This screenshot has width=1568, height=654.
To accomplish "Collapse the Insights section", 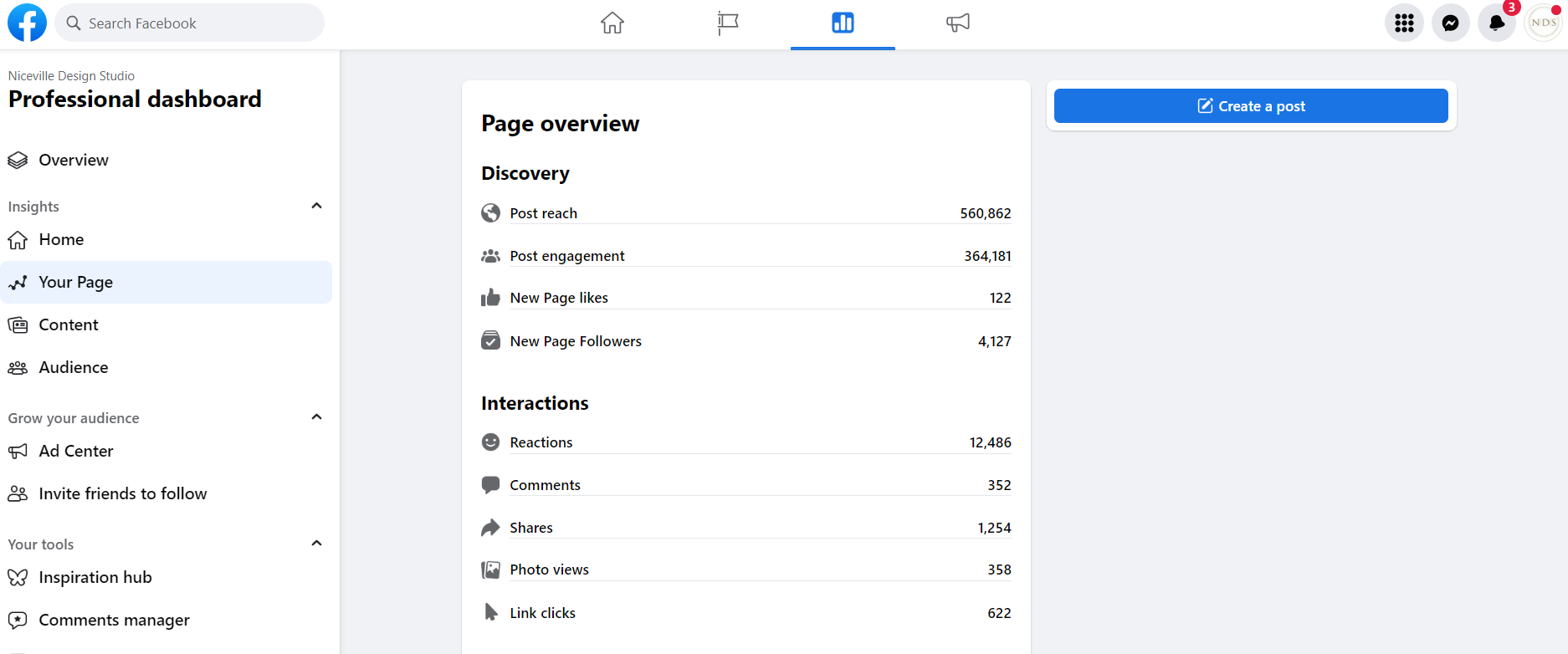I will [316, 206].
